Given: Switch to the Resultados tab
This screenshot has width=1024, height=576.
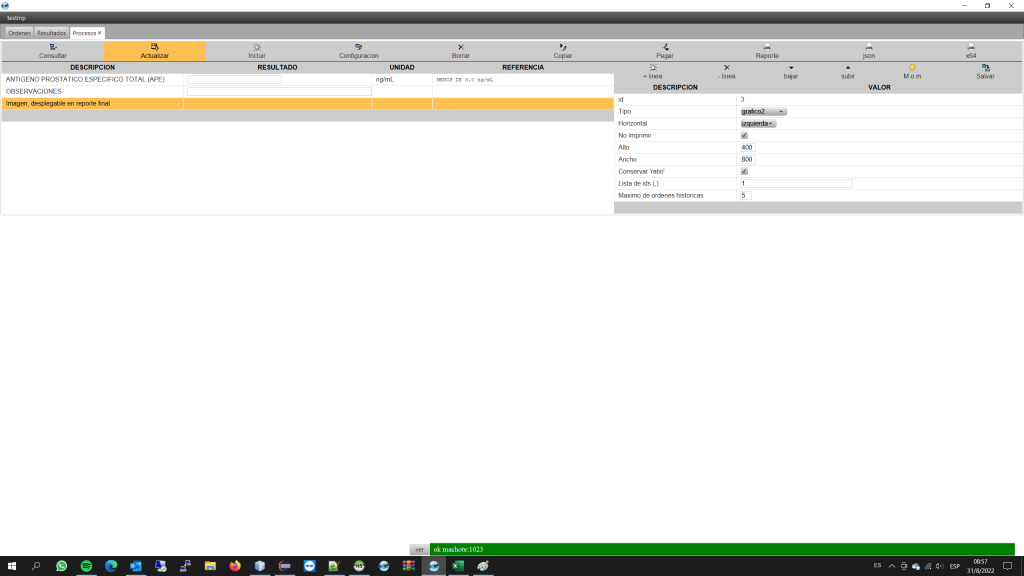Looking at the screenshot, I should (52, 33).
